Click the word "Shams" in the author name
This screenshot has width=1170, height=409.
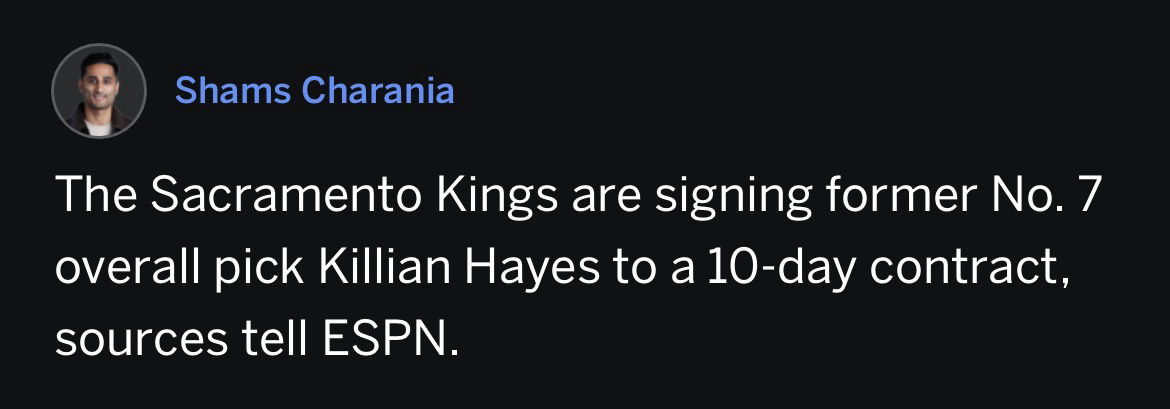point(233,91)
